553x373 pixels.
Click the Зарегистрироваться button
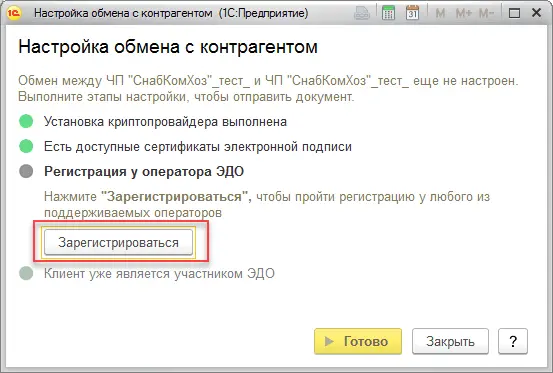pos(118,242)
